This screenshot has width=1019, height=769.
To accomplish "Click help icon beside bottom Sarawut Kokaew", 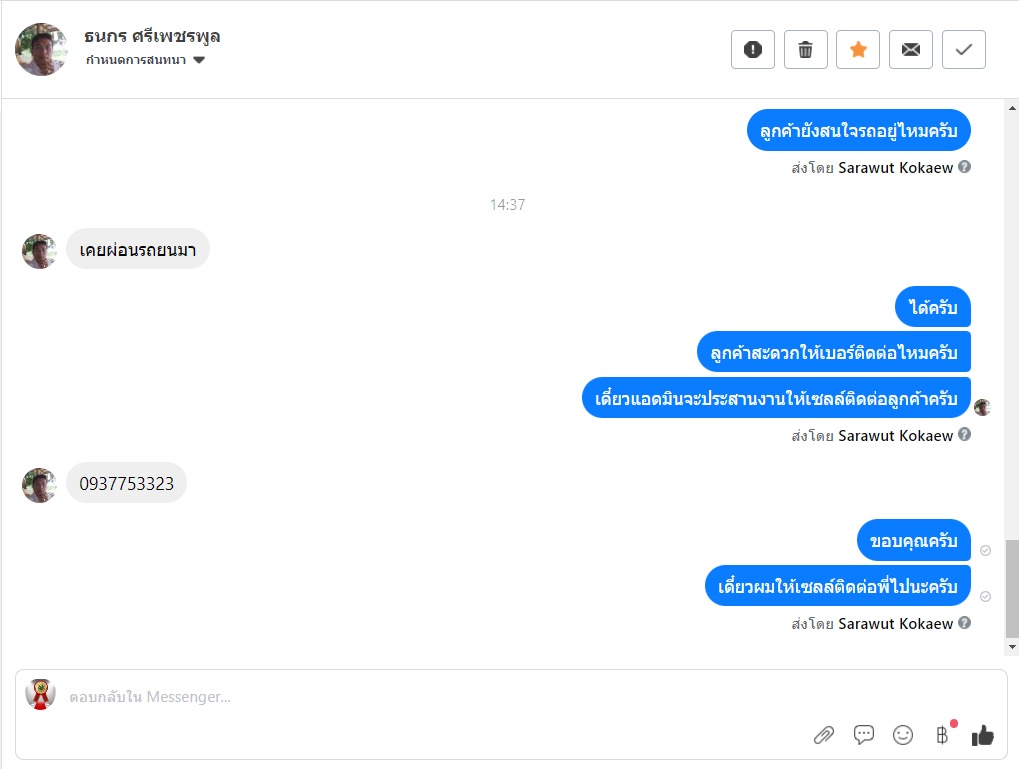I will pyautogui.click(x=964, y=623).
